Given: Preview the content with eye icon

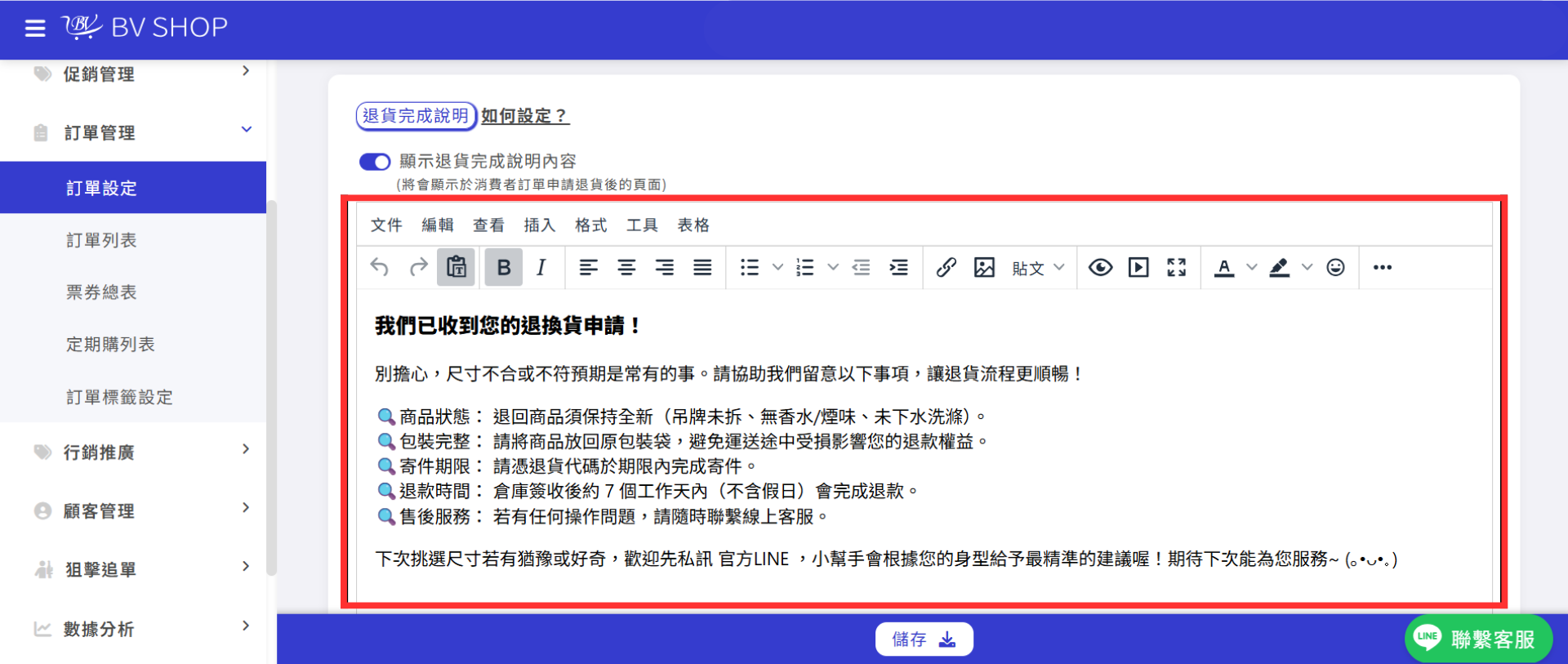Looking at the screenshot, I should click(1100, 267).
